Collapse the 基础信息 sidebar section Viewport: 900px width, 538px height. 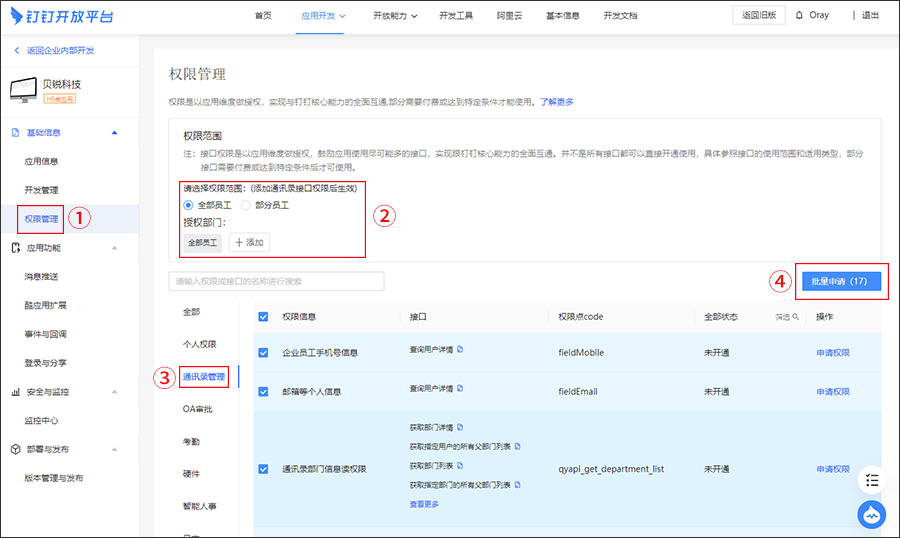click(x=114, y=132)
